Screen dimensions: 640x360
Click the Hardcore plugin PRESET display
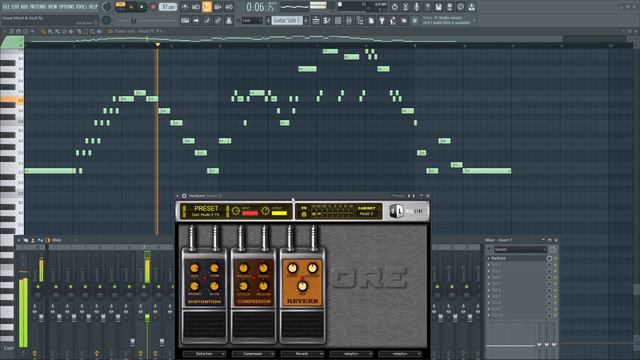206,211
